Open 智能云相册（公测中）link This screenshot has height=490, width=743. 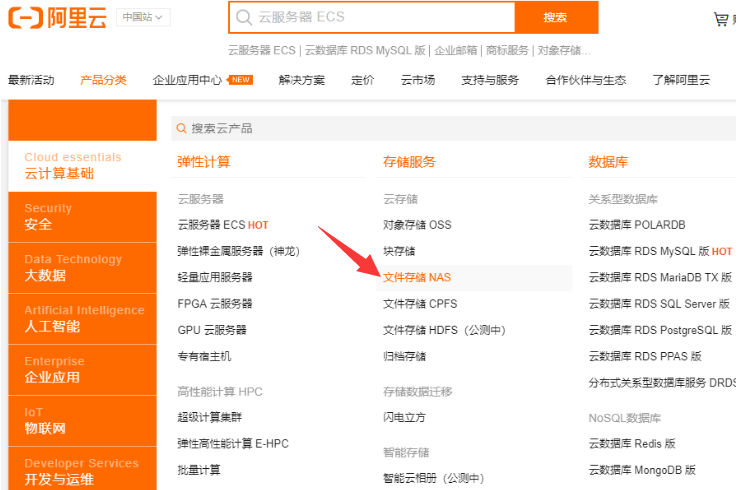click(434, 478)
